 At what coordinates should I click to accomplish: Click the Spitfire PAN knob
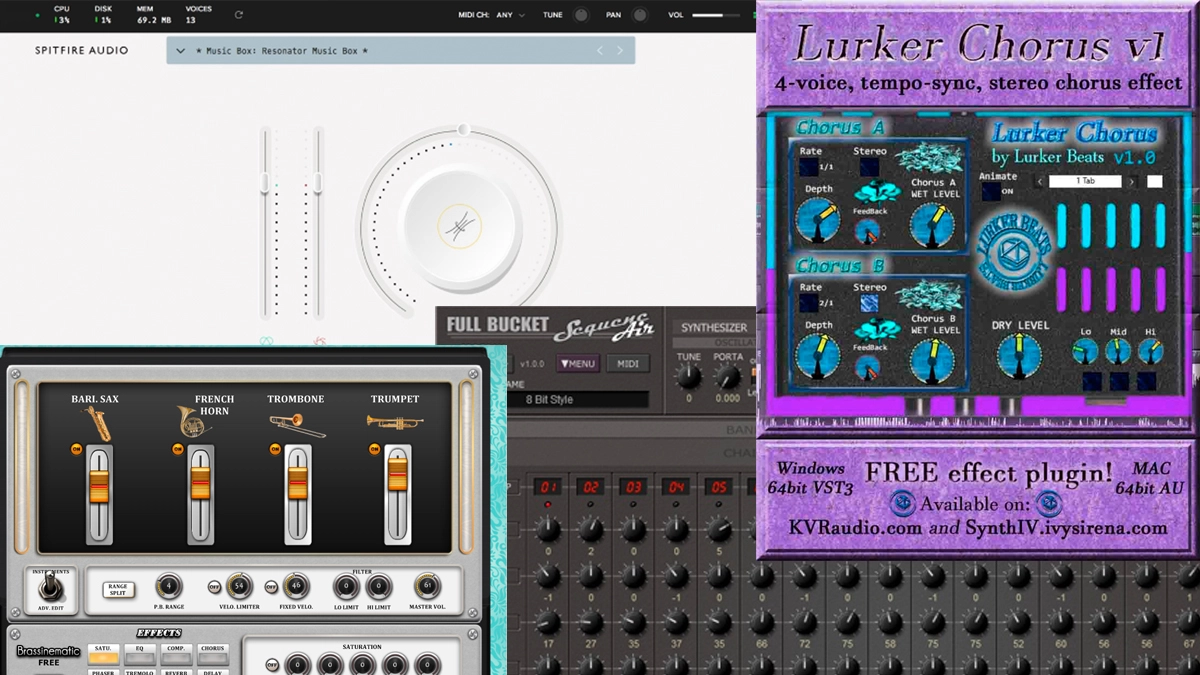pos(639,15)
